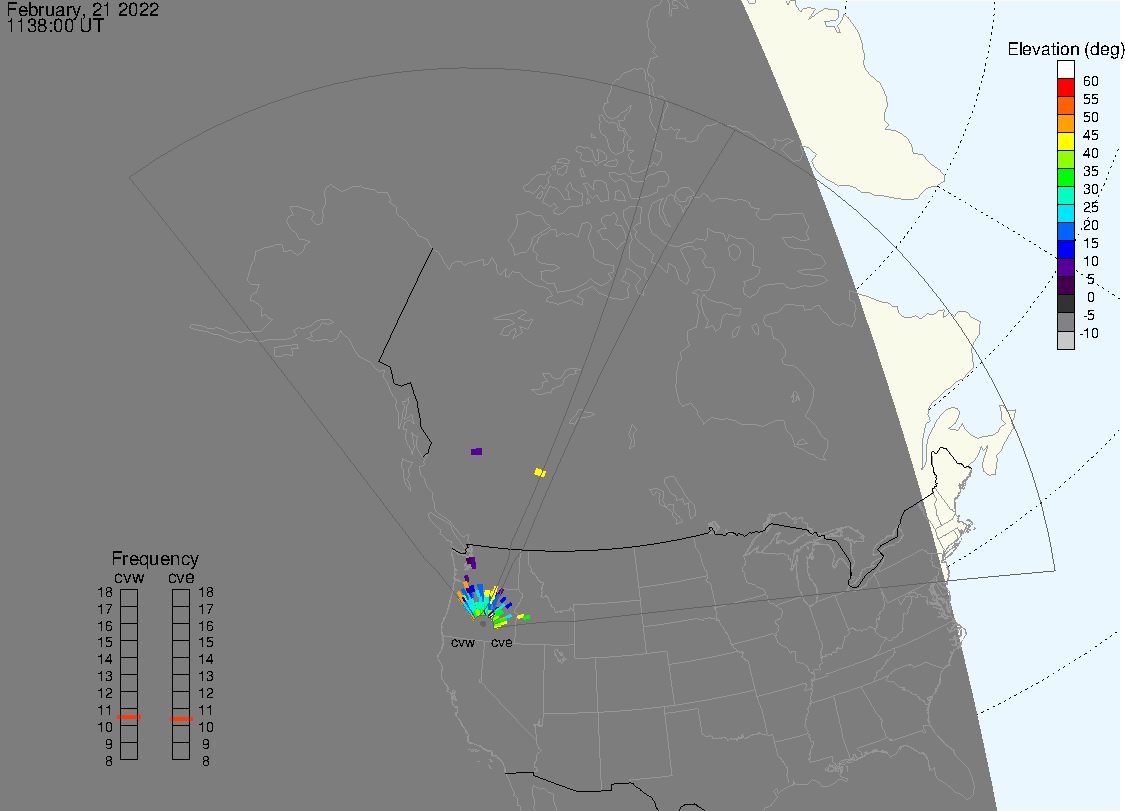Viewport: 1125px width, 811px height.
Task: Click the "Elevation (deg)" legend title
Action: pos(1065,50)
